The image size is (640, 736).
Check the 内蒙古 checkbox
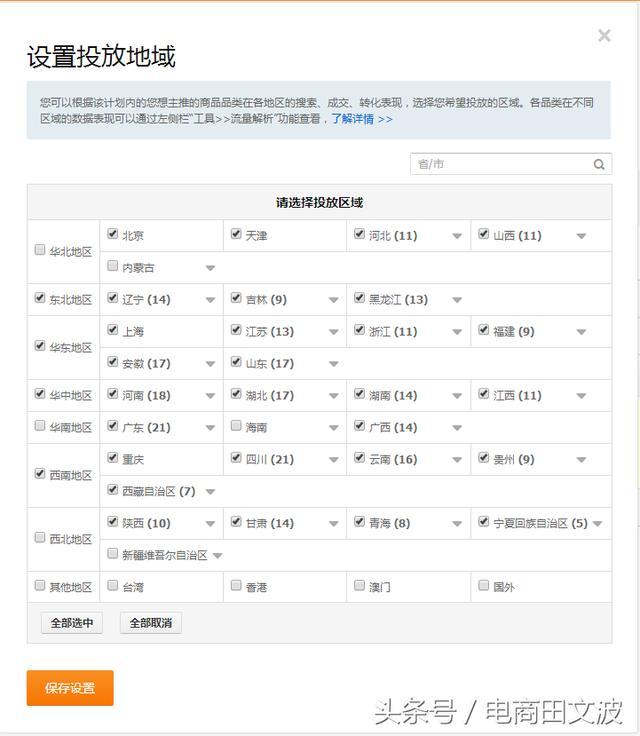(x=113, y=266)
